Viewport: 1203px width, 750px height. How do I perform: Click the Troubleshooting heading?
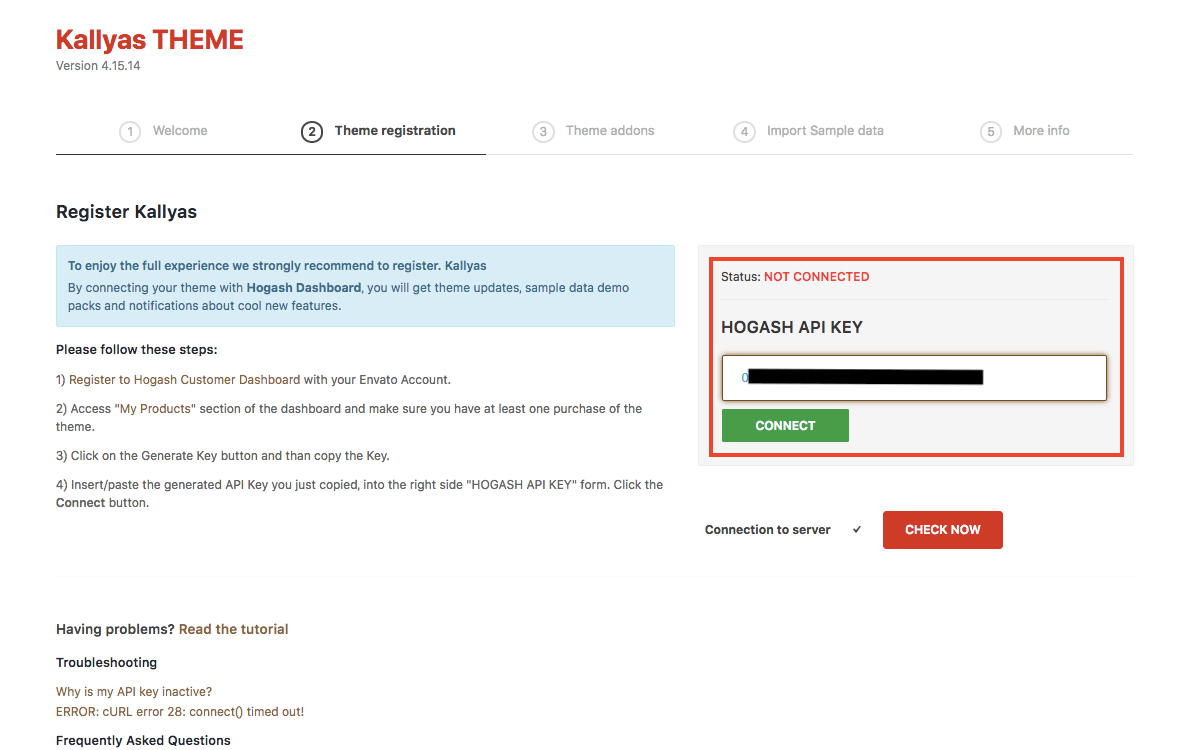pyautogui.click(x=106, y=663)
